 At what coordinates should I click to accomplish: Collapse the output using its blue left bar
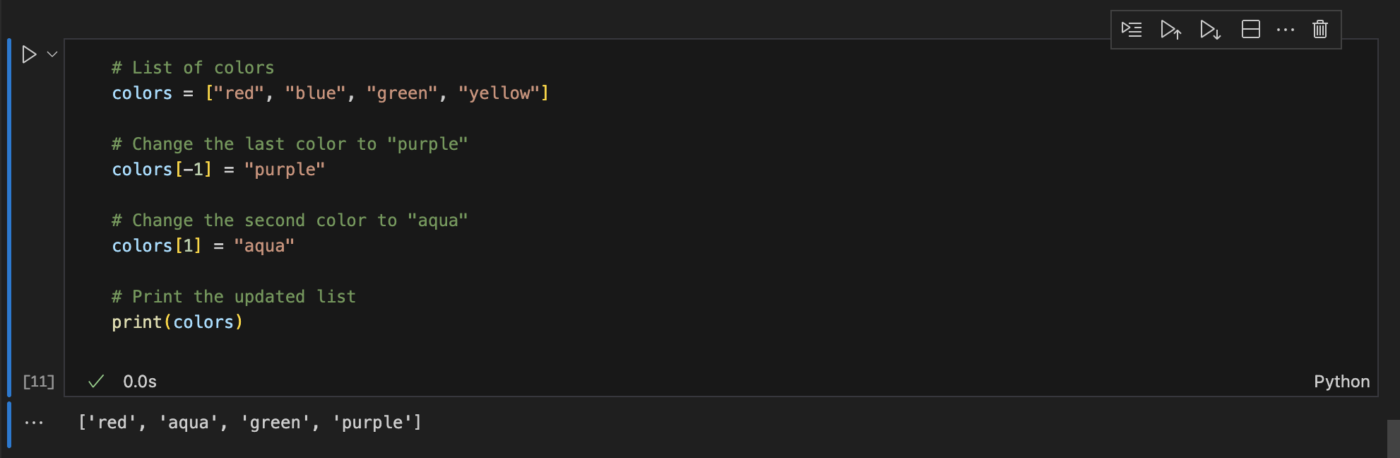click(x=9, y=424)
